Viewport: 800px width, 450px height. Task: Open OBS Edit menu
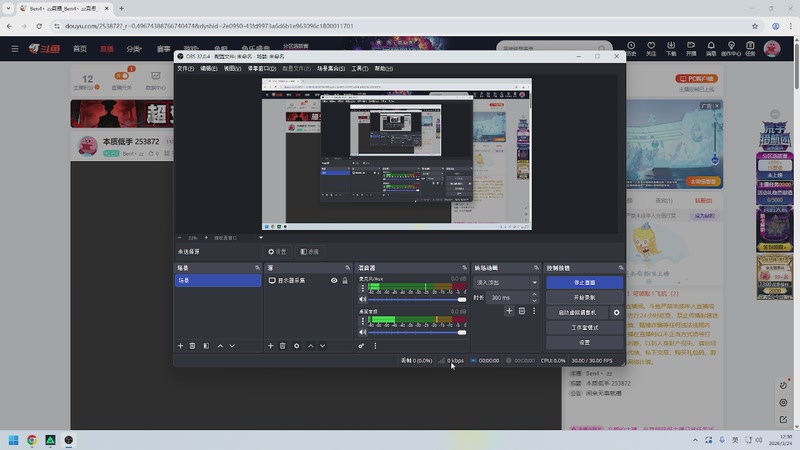pos(208,68)
